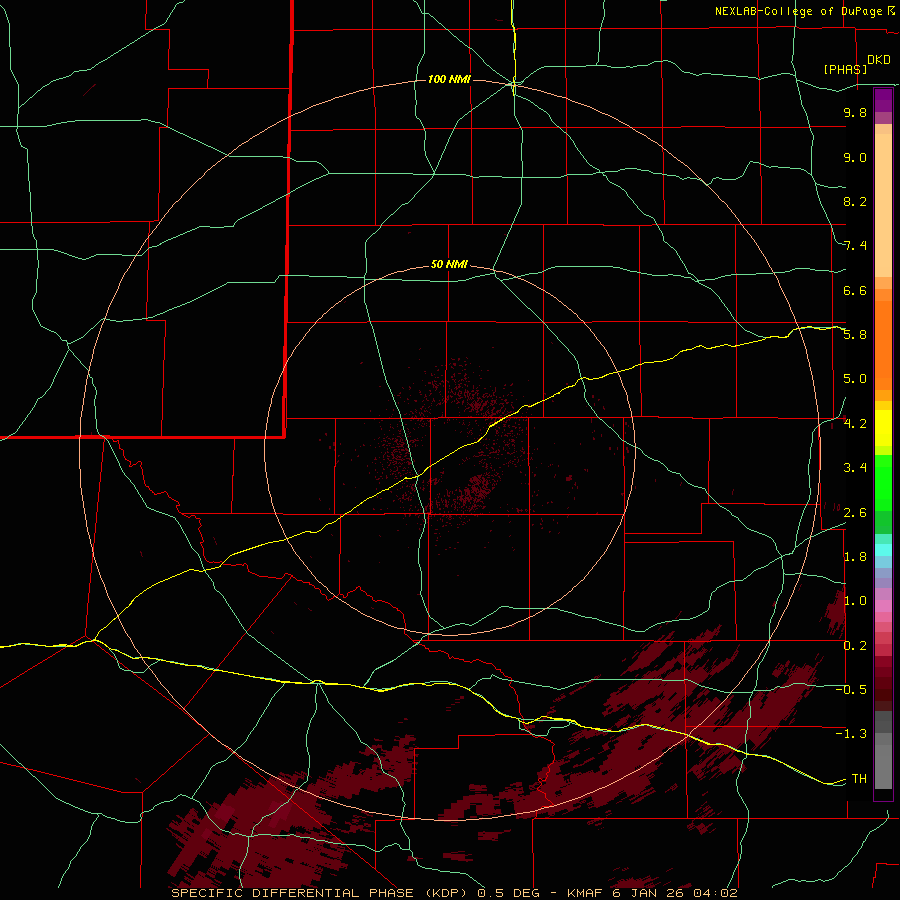Click the 5.8 value on the legend

(855, 335)
